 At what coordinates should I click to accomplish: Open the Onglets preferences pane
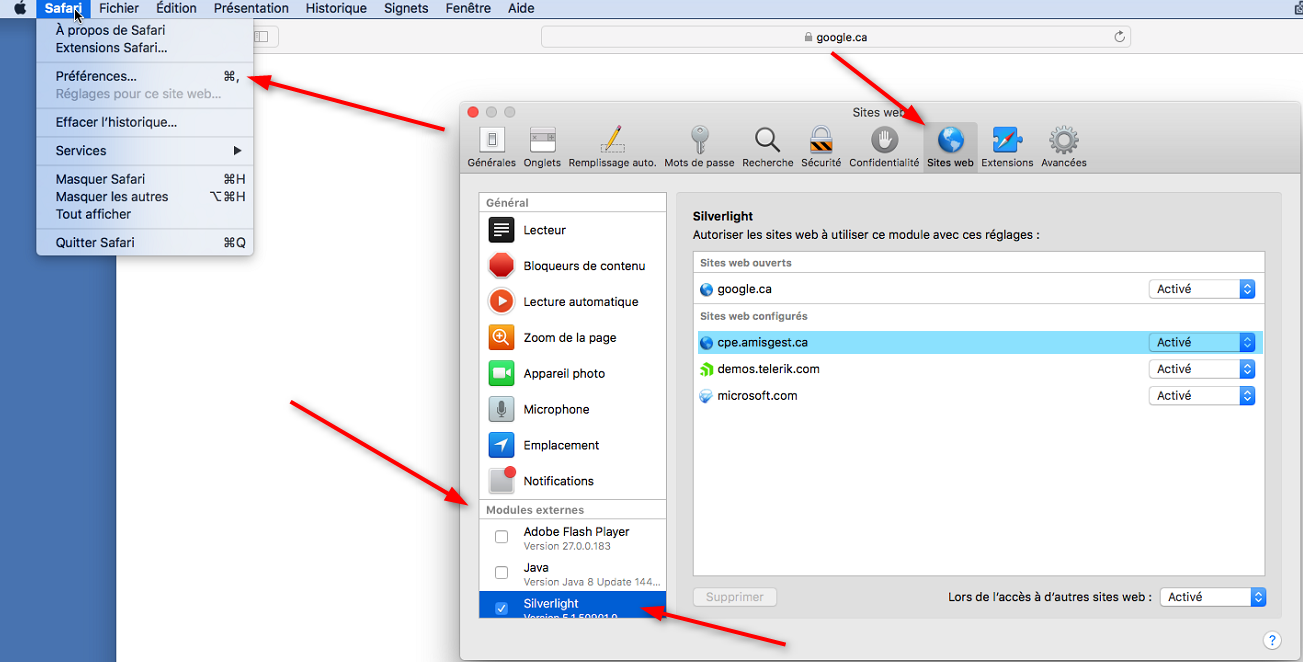542,147
